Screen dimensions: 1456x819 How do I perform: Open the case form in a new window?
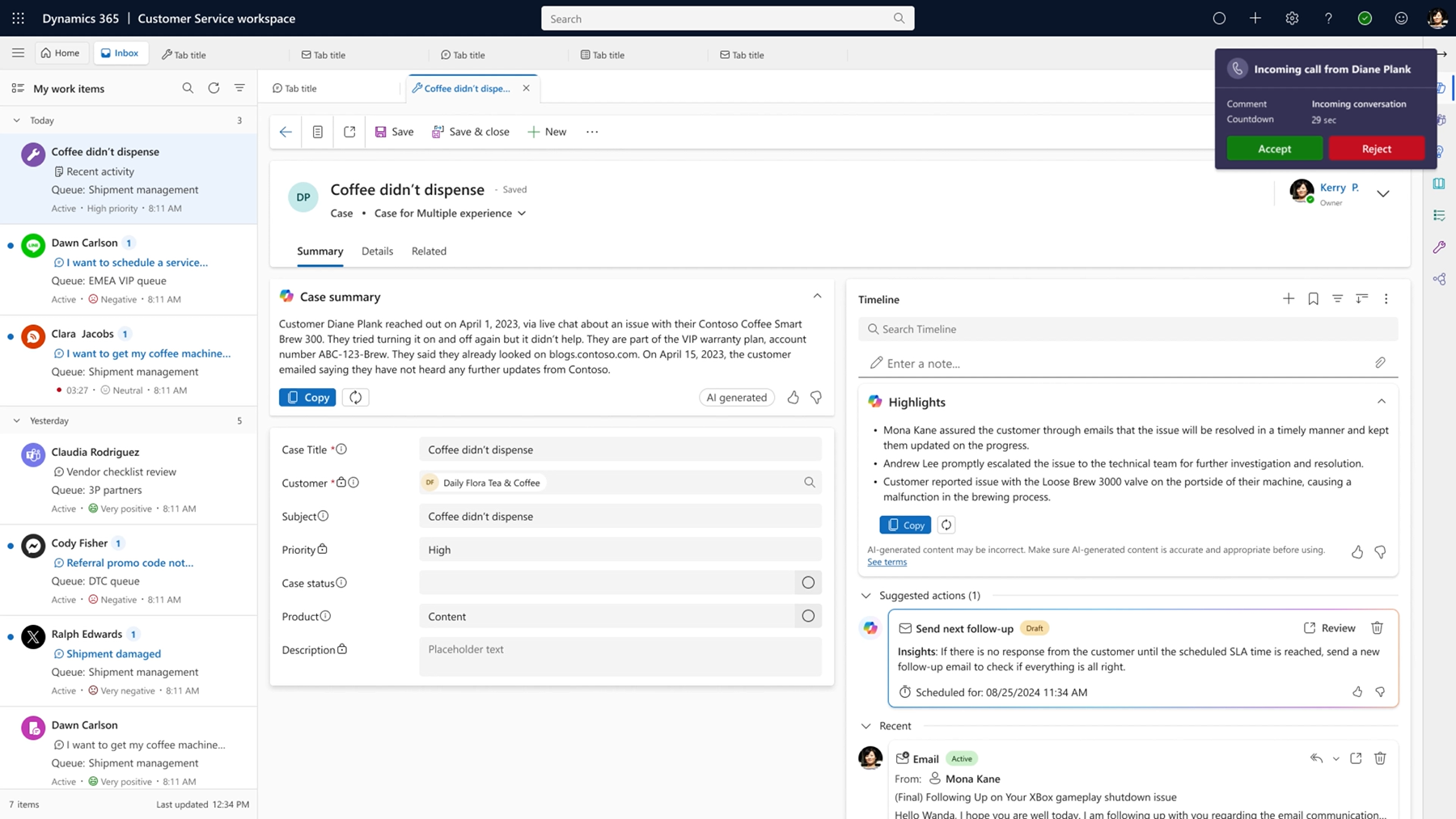coord(349,131)
